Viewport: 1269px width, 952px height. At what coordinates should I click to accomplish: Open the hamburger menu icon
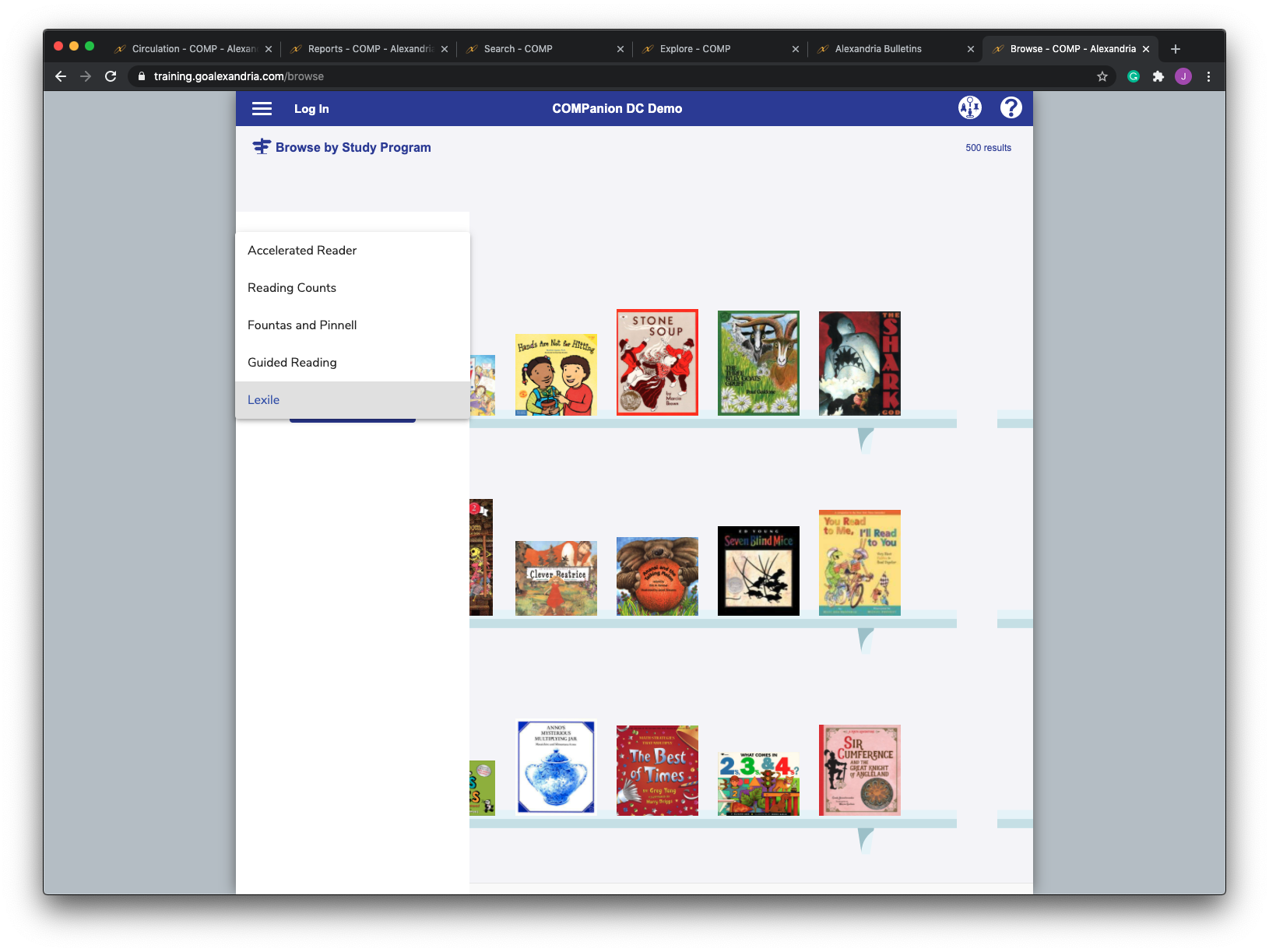262,109
